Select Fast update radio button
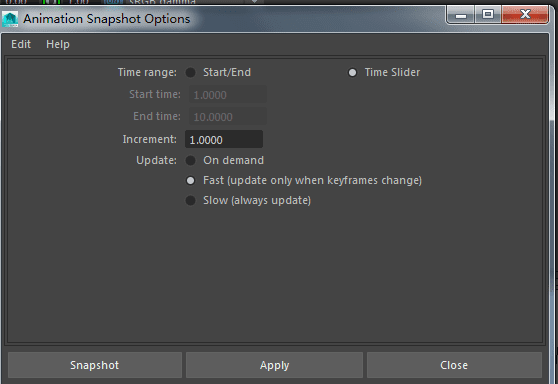 click(190, 180)
